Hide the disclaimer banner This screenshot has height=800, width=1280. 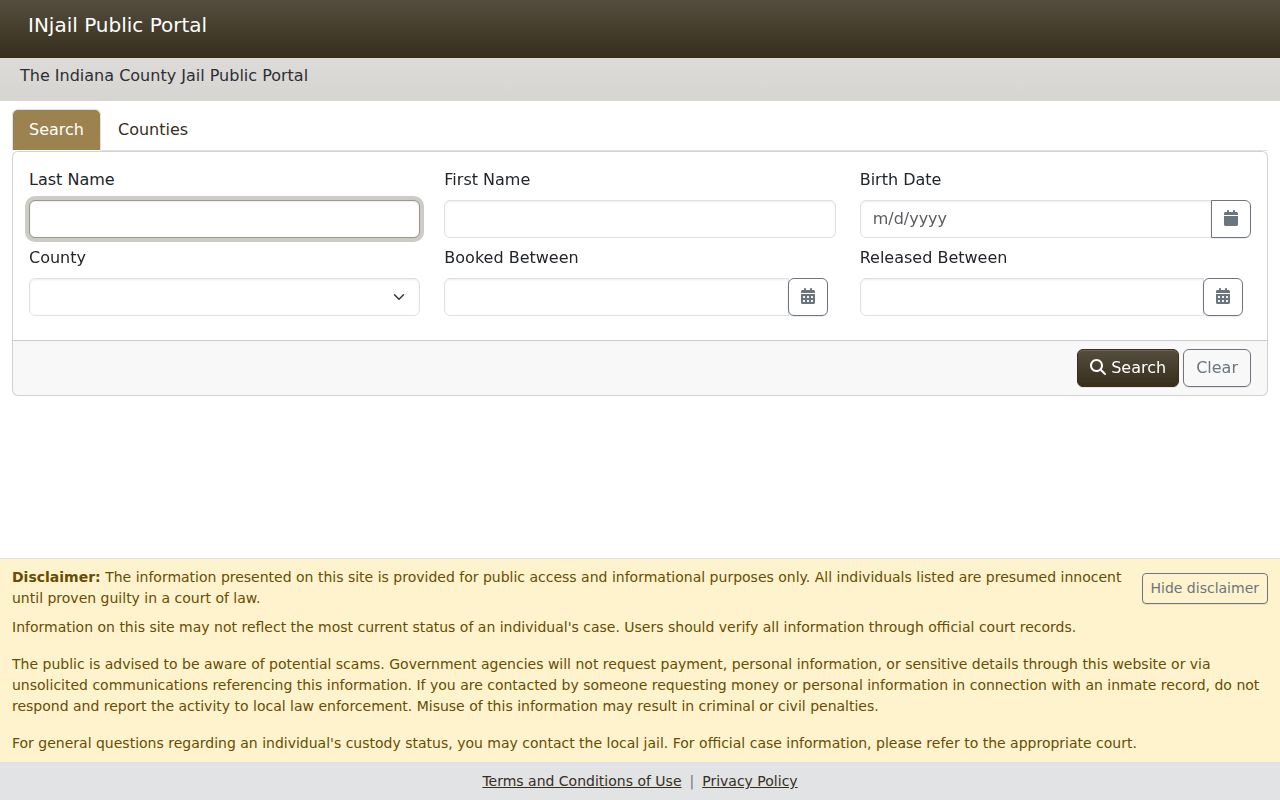pyautogui.click(x=1204, y=588)
